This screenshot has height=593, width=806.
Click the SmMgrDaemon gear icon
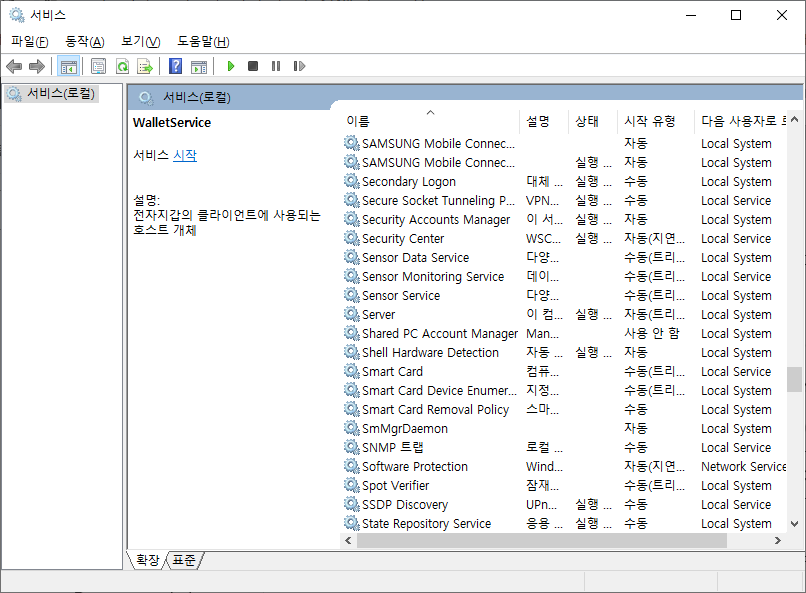click(x=352, y=428)
